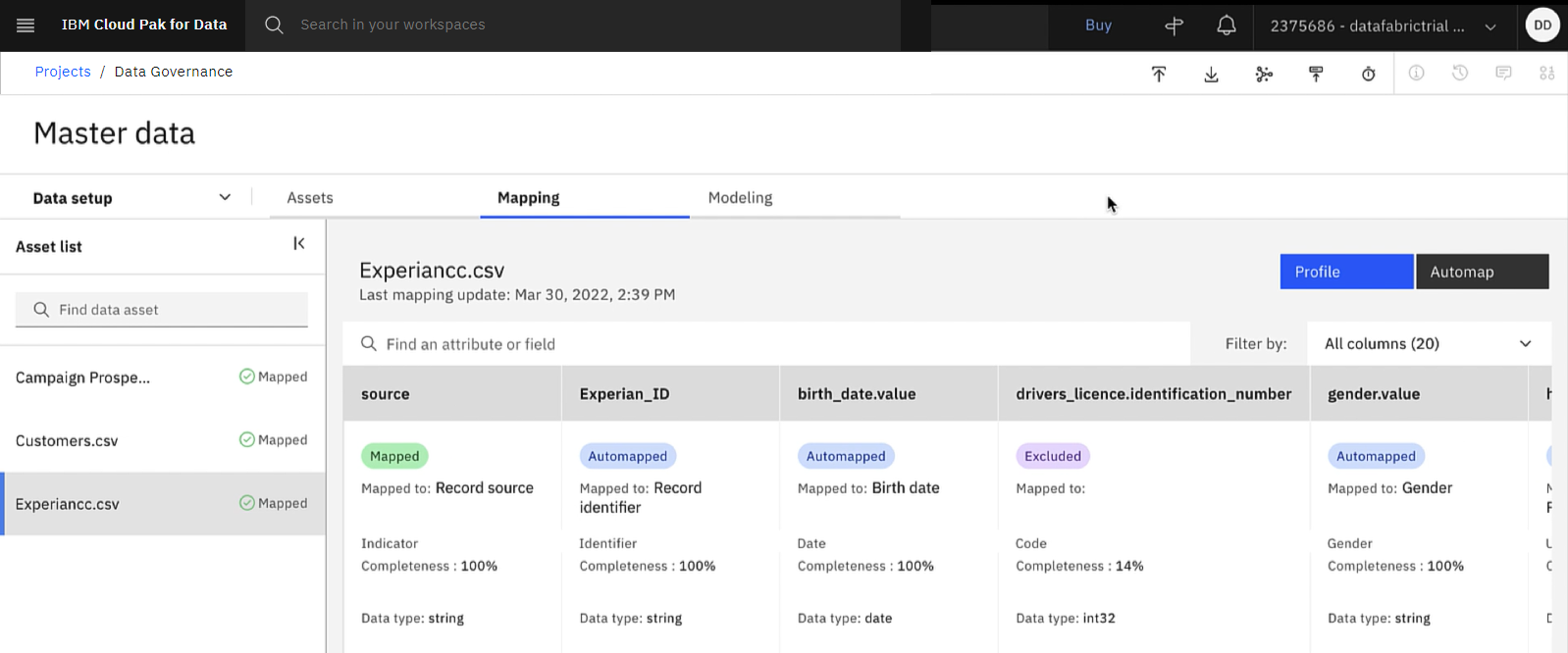Image resolution: width=1568 pixels, height=653 pixels.
Task: Click Automapped tag under gender.value
Action: click(1376, 456)
